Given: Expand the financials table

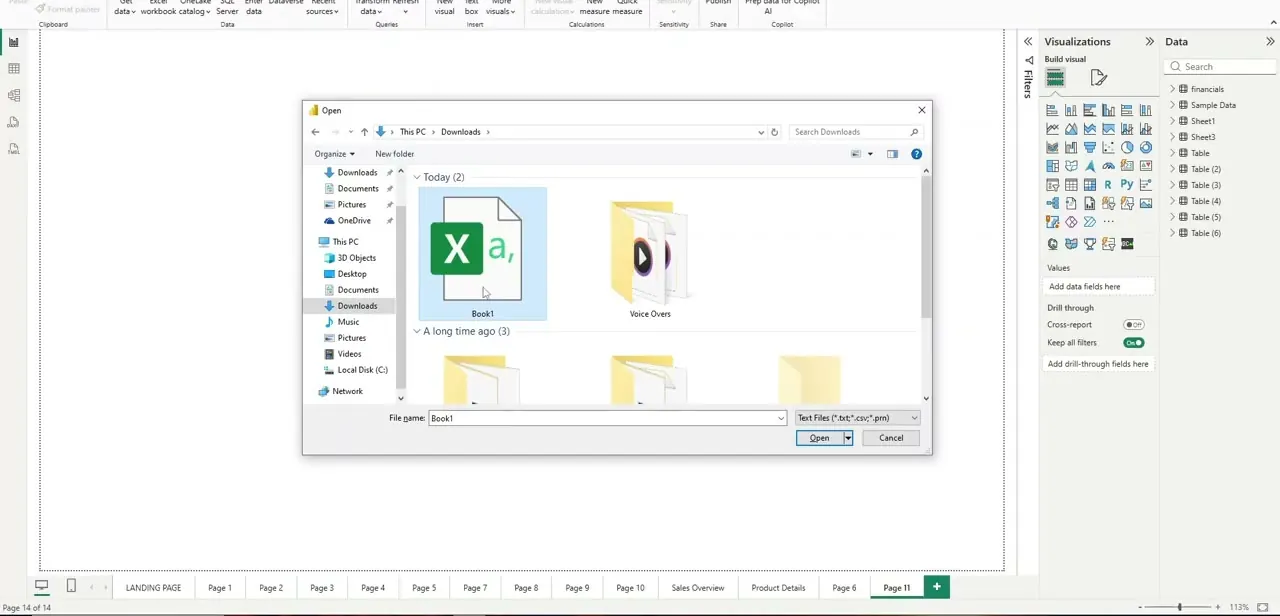Looking at the screenshot, I should [1173, 89].
